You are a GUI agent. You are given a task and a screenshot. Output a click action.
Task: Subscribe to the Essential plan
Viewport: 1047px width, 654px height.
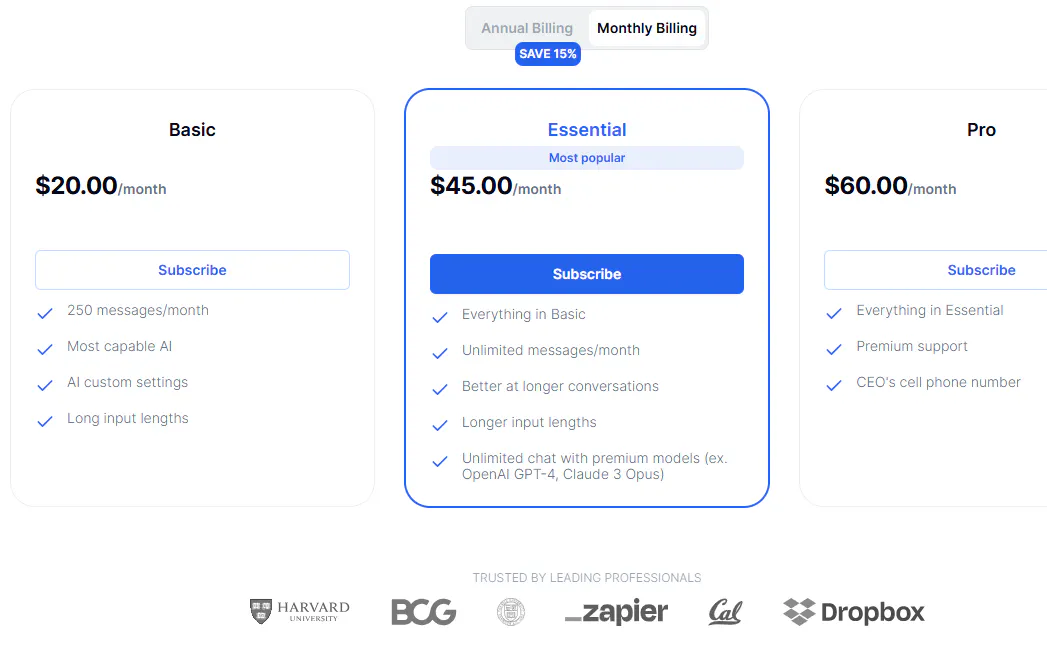pos(587,274)
